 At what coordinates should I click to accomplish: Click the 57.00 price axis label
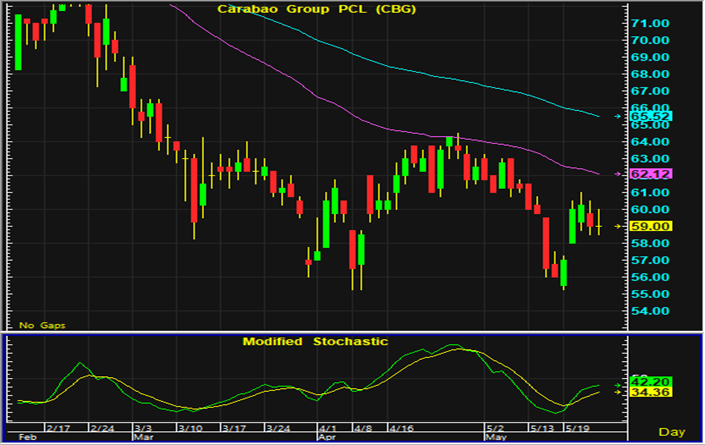(650, 260)
